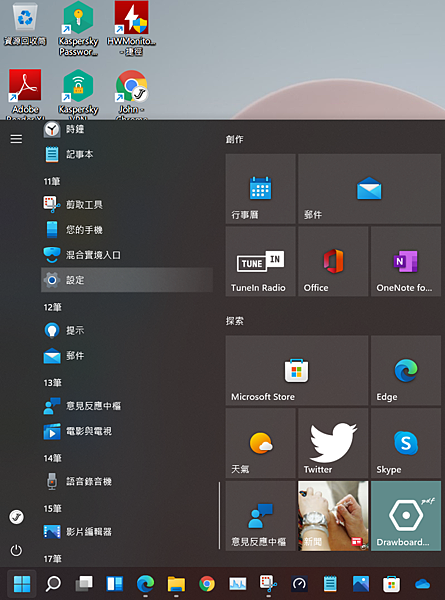Image resolution: width=445 pixels, height=600 pixels.
Task: Launch the Microsoft Store tile
Action: pyautogui.click(x=297, y=370)
